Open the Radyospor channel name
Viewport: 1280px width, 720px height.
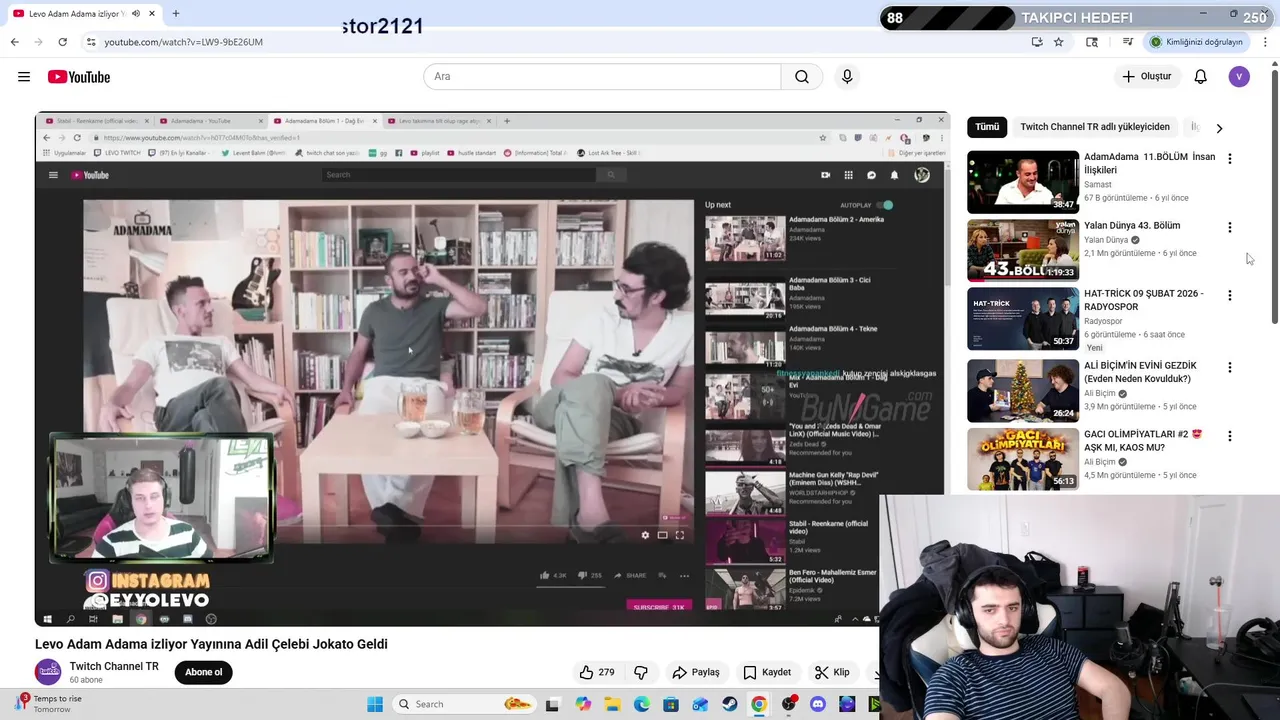pos(1103,321)
